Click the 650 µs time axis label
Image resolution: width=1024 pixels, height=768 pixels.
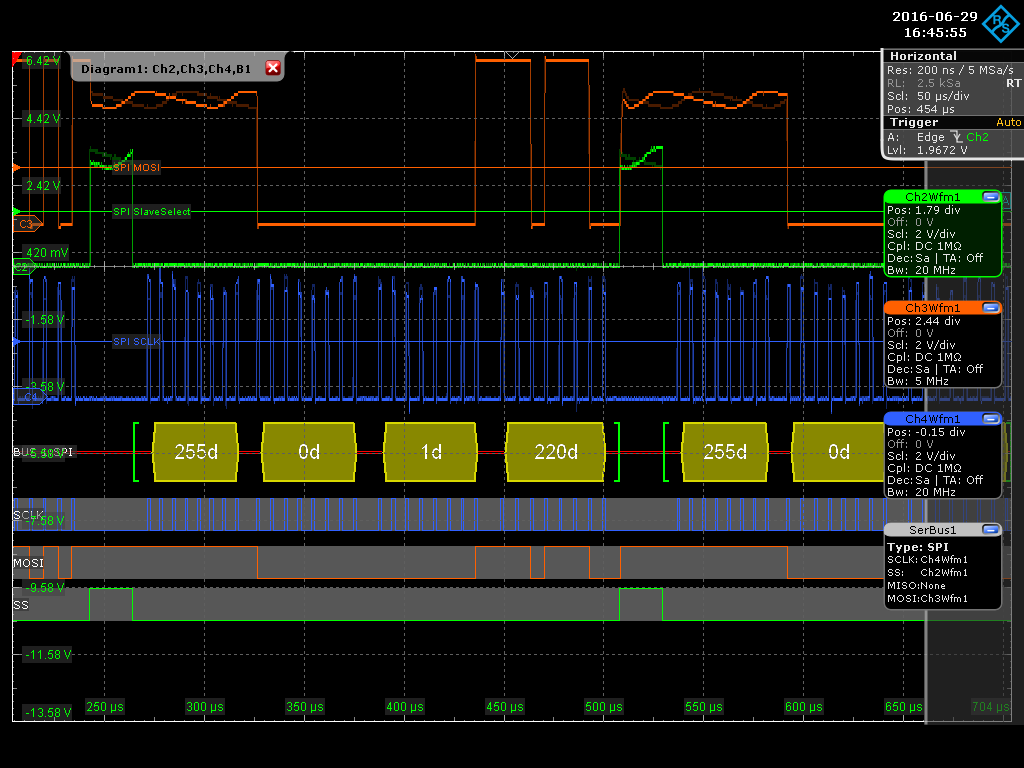click(x=904, y=707)
